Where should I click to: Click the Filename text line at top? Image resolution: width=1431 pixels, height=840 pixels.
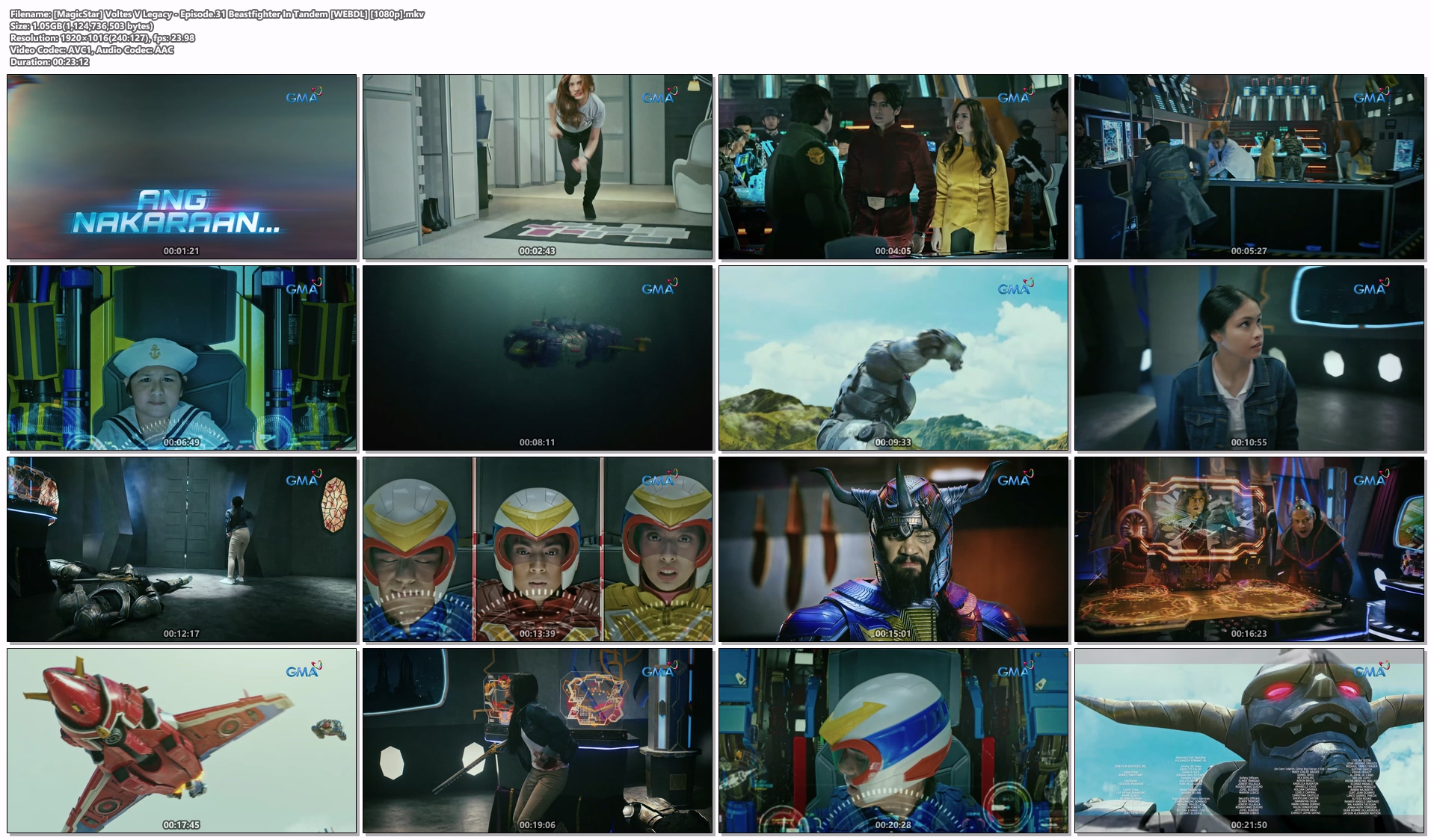click(217, 14)
